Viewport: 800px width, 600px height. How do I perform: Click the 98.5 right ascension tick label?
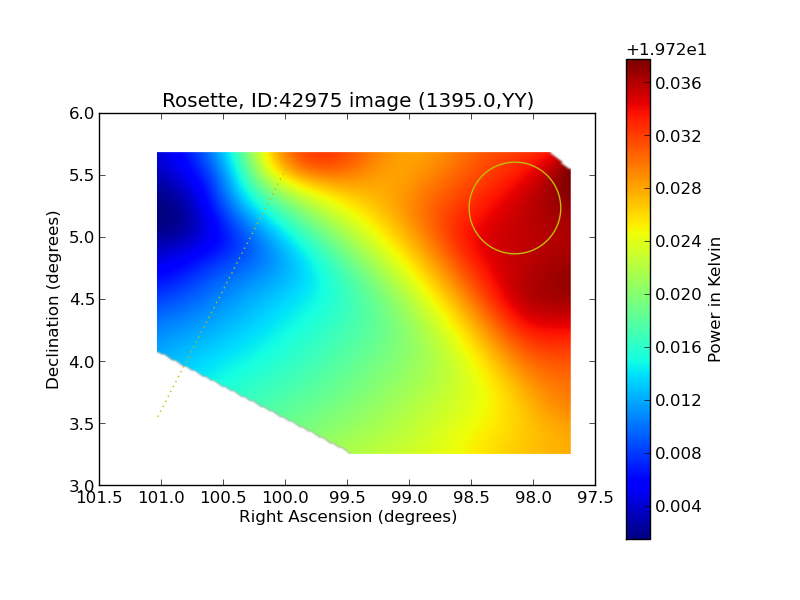point(471,497)
